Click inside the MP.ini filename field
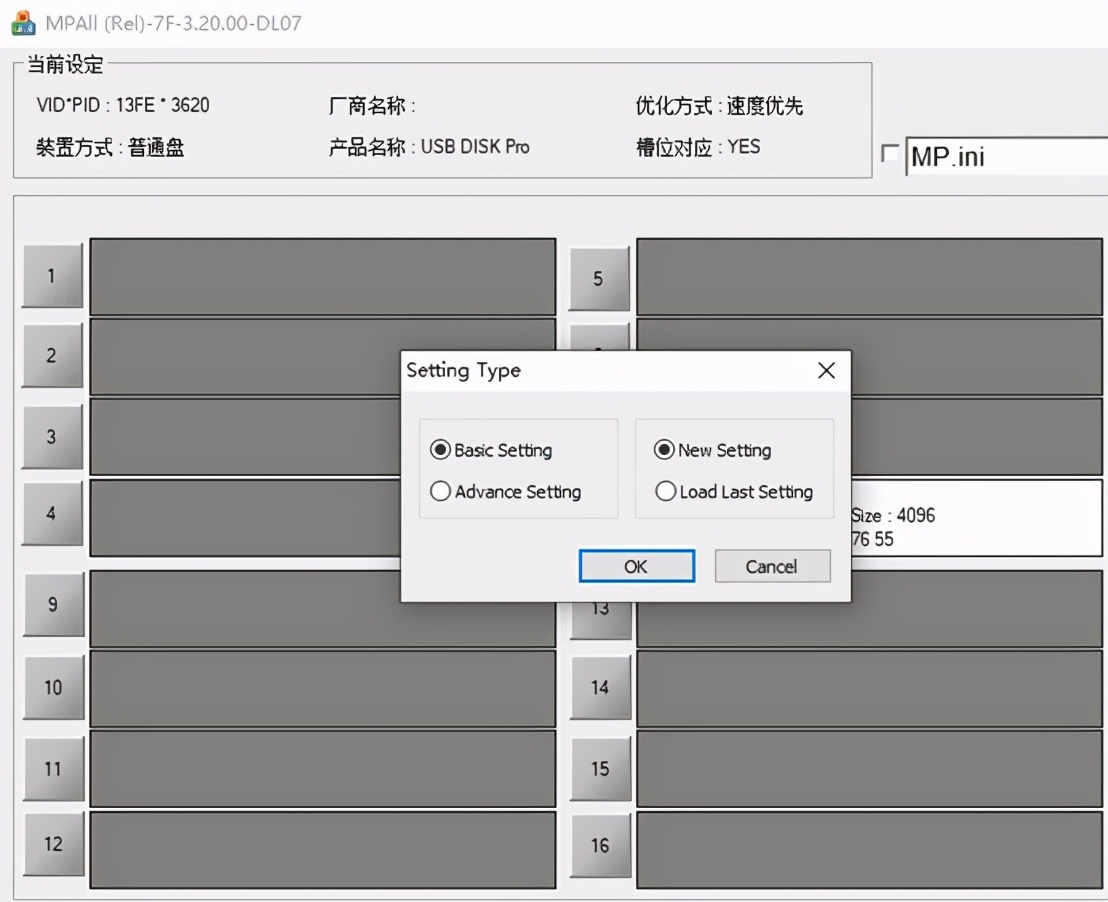The image size is (1108, 902). click(x=1000, y=156)
